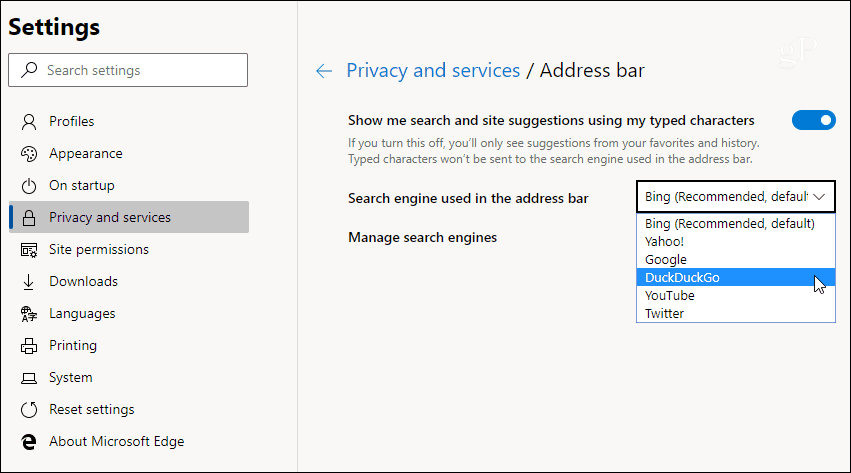
Task: Select YouTube from the search engine list
Action: (x=735, y=295)
